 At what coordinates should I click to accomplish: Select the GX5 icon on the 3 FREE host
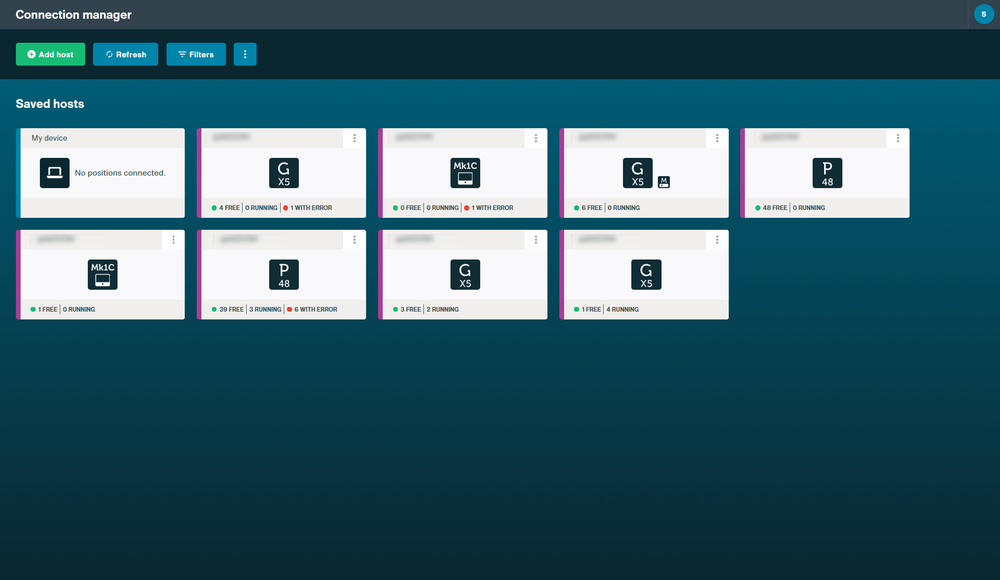(465, 274)
